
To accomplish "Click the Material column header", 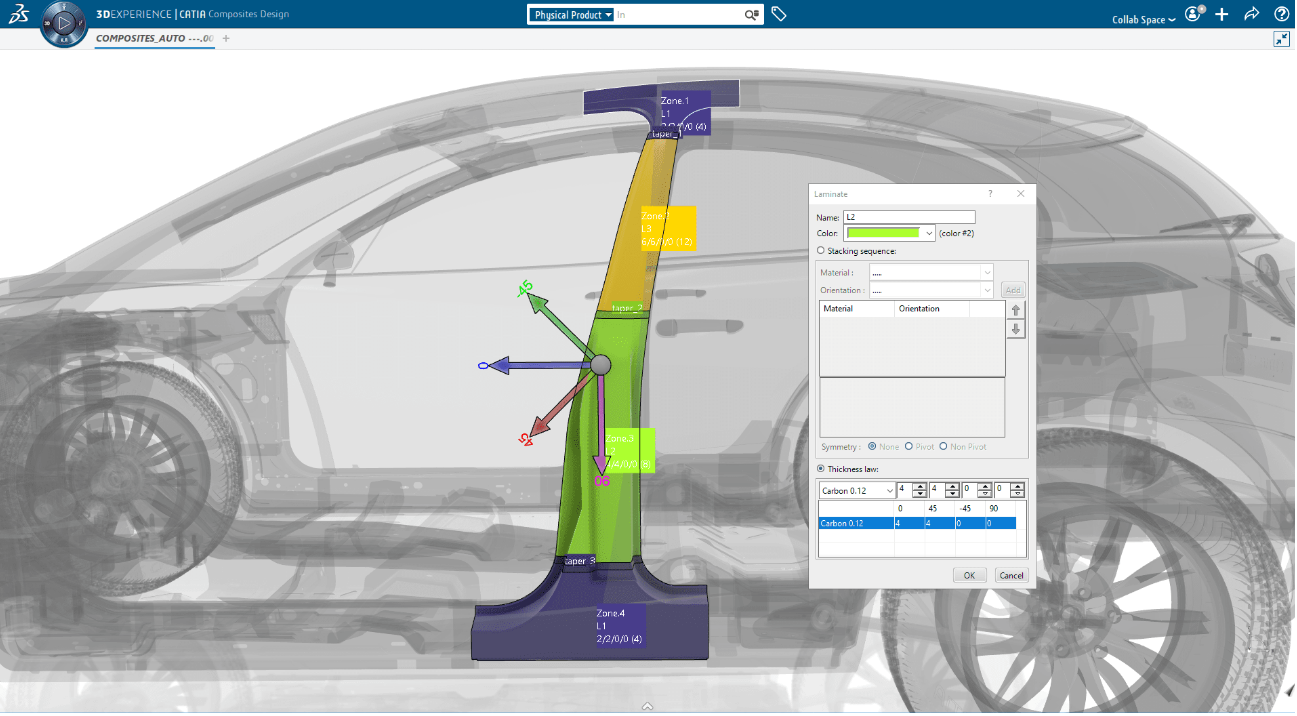I will tap(857, 309).
